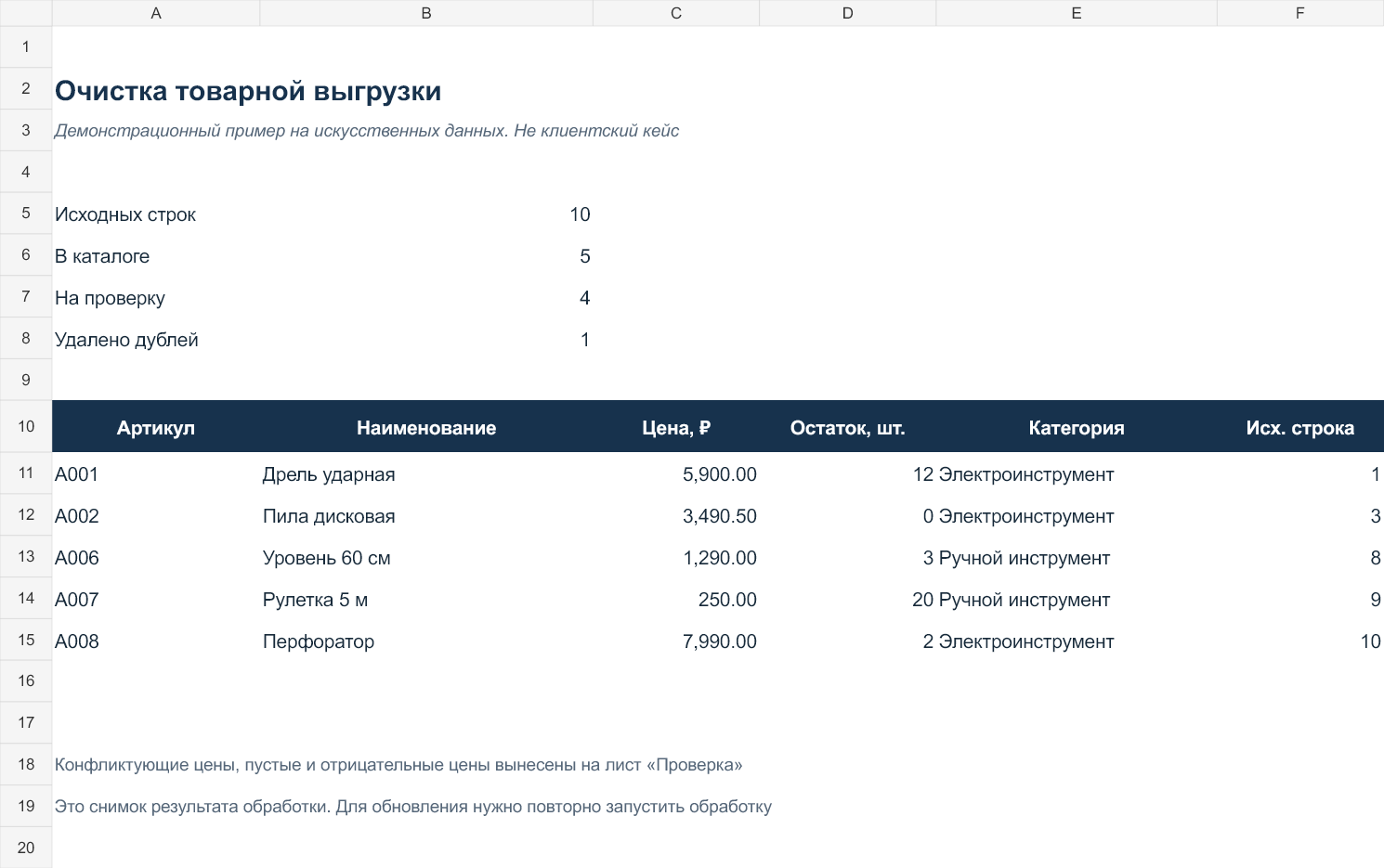Select column E header
This screenshot has width=1384, height=868.
coord(1077,13)
